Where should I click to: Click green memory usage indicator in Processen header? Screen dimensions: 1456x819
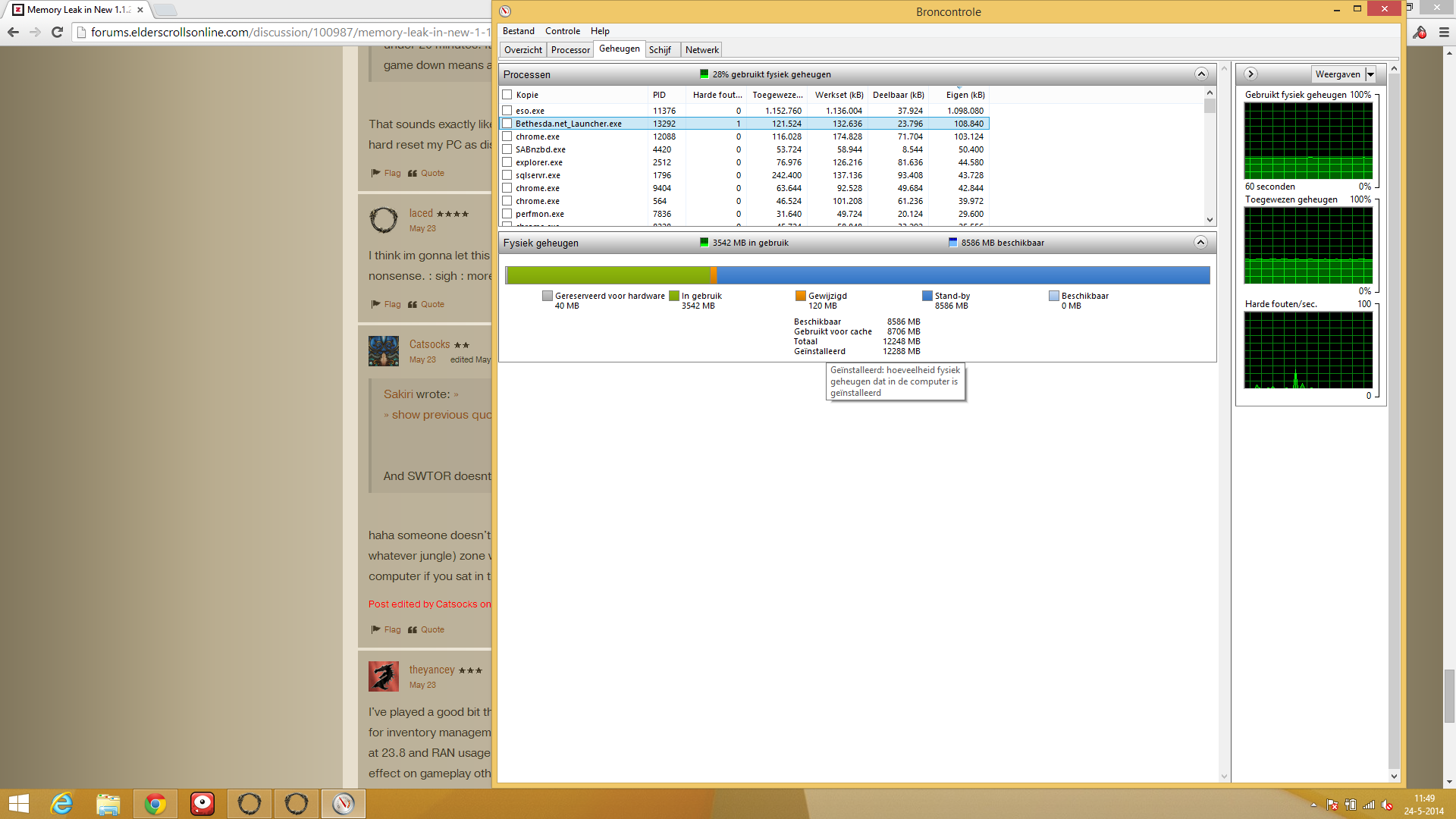(704, 74)
